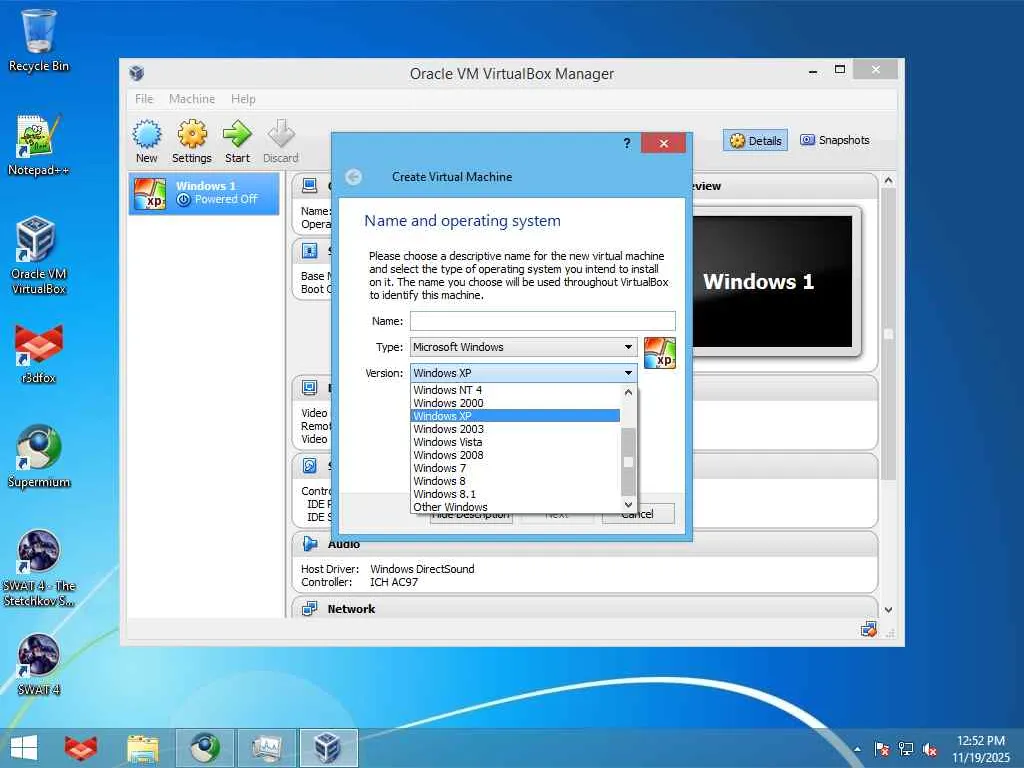Click the network activity icon in the VirtualBox status bar
Screen dimensions: 1024x768
(x=869, y=630)
